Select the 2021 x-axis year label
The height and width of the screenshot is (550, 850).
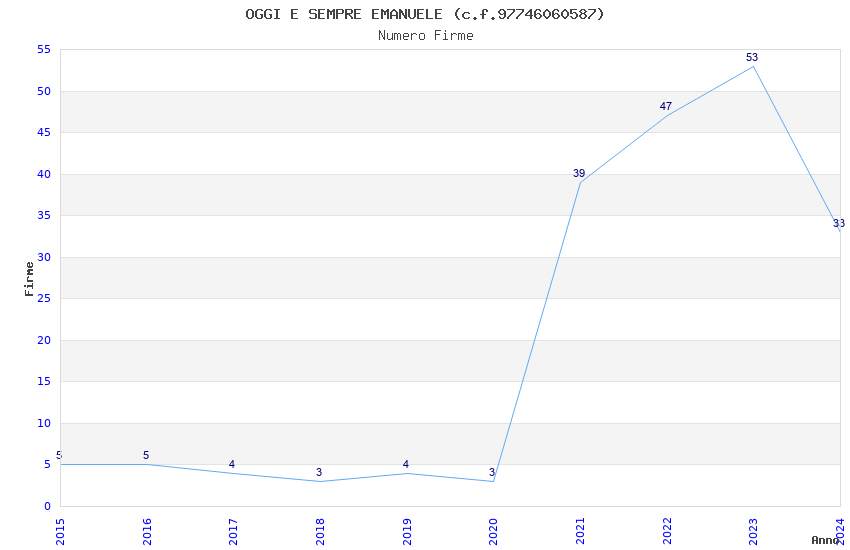[x=580, y=532]
